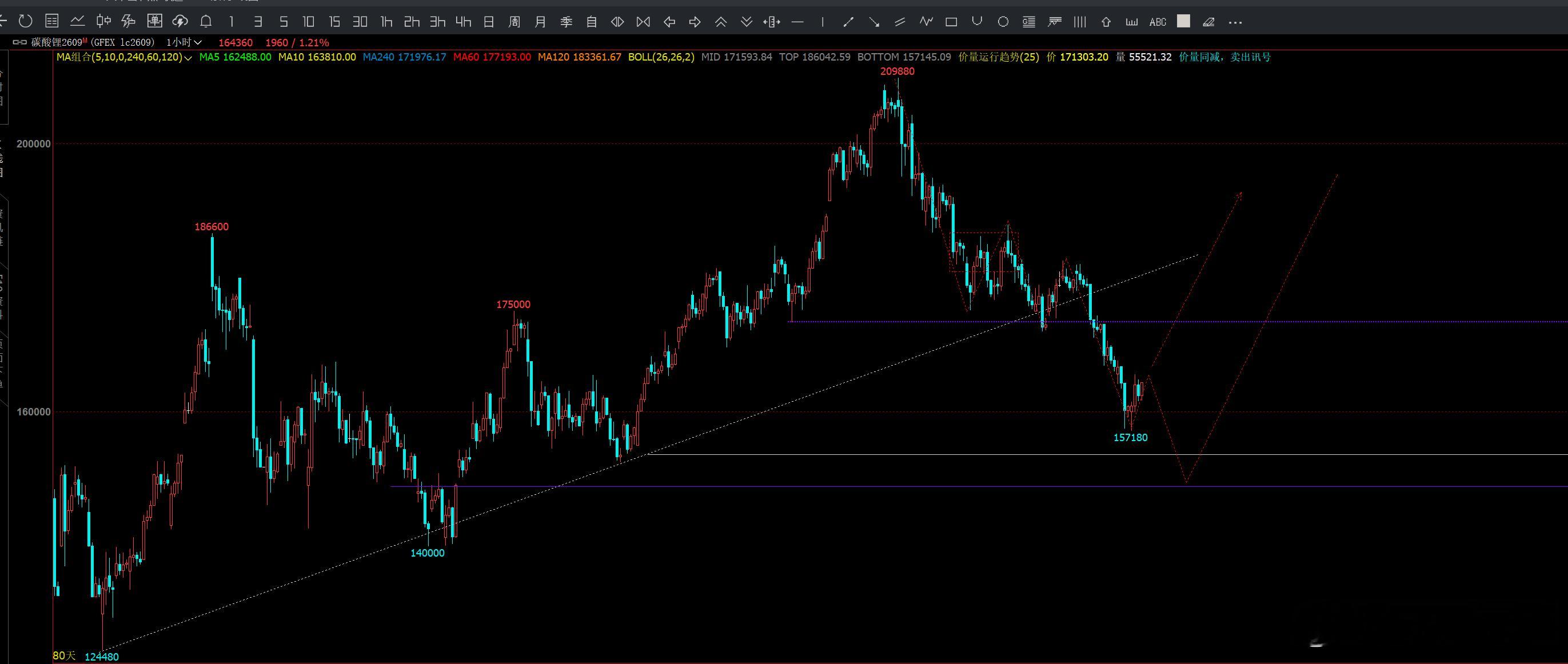Viewport: 1568px width, 664px height.
Task: Click the MA60 177193.00 value
Action: [492, 57]
